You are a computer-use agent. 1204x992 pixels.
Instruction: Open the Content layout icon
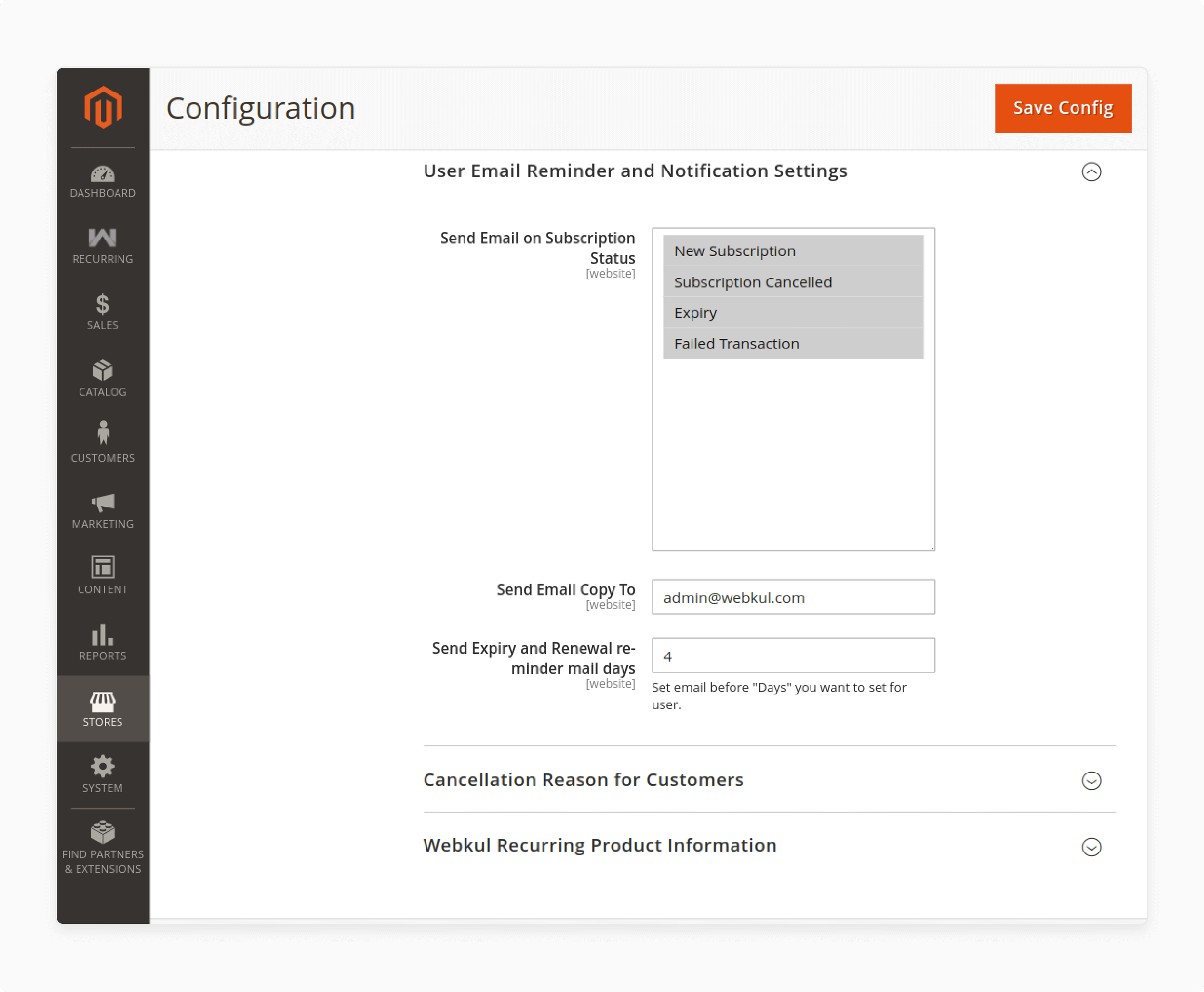click(x=103, y=567)
